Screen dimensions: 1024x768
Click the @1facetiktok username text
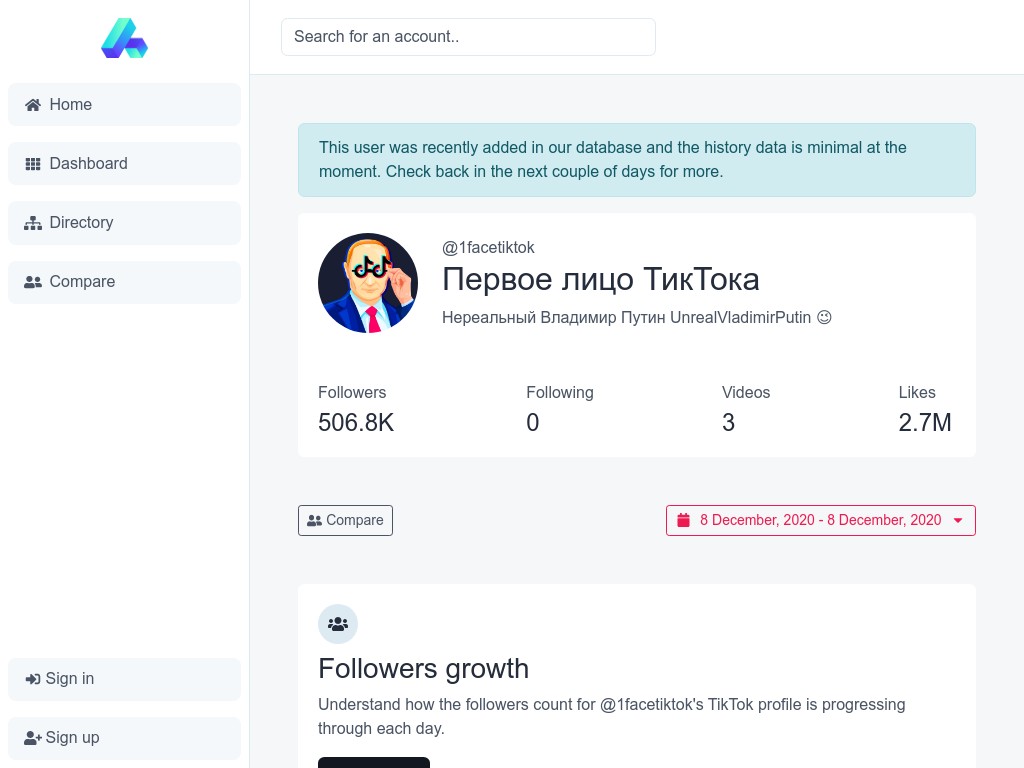click(488, 247)
